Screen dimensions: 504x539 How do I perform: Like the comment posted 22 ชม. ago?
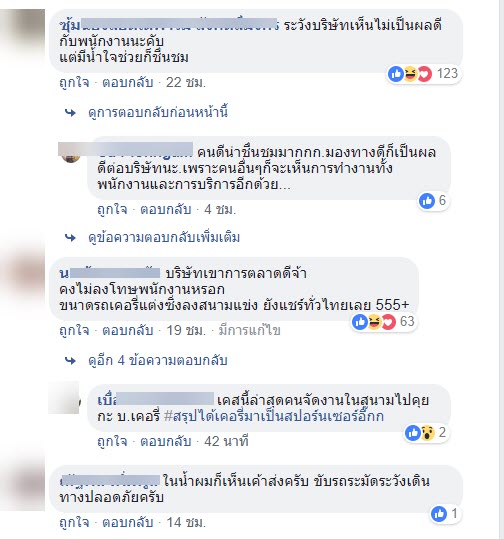[x=74, y=82]
